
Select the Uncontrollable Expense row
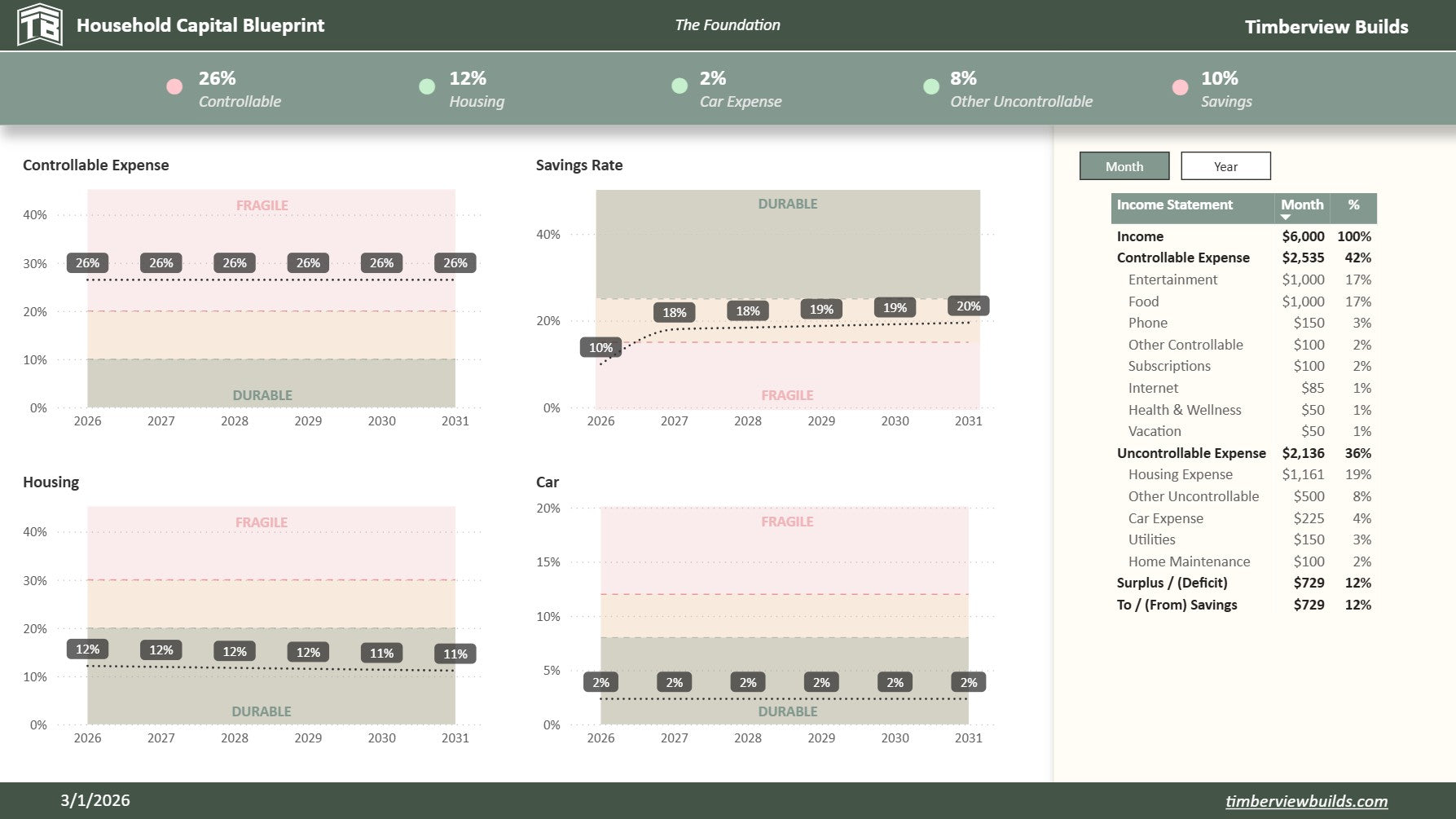coord(1190,453)
